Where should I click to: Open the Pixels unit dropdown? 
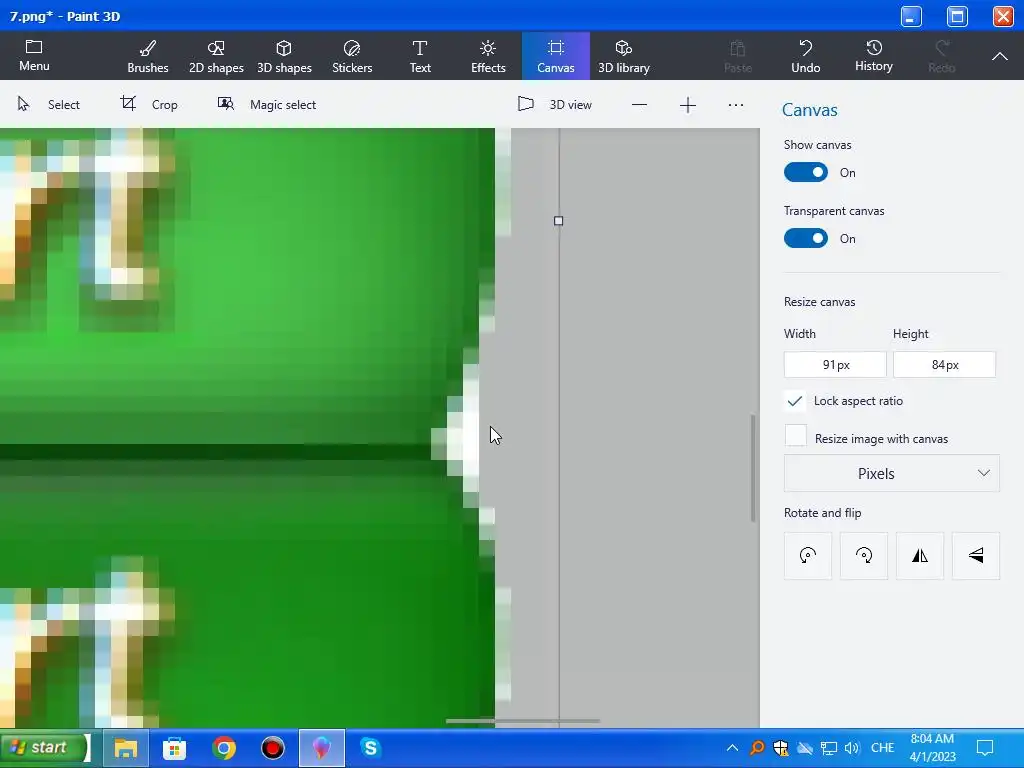[x=891, y=473]
